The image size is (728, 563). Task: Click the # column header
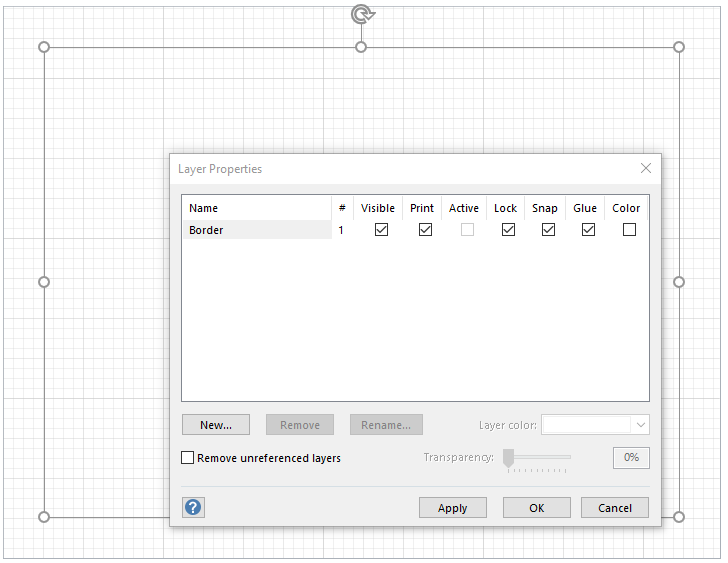(x=343, y=208)
